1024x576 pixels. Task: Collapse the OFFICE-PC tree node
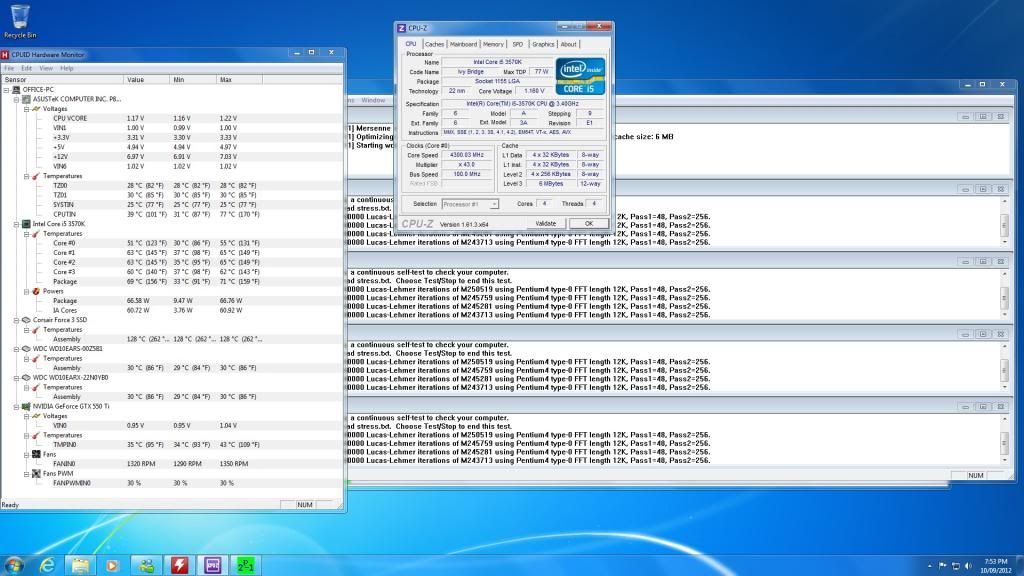pos(8,90)
